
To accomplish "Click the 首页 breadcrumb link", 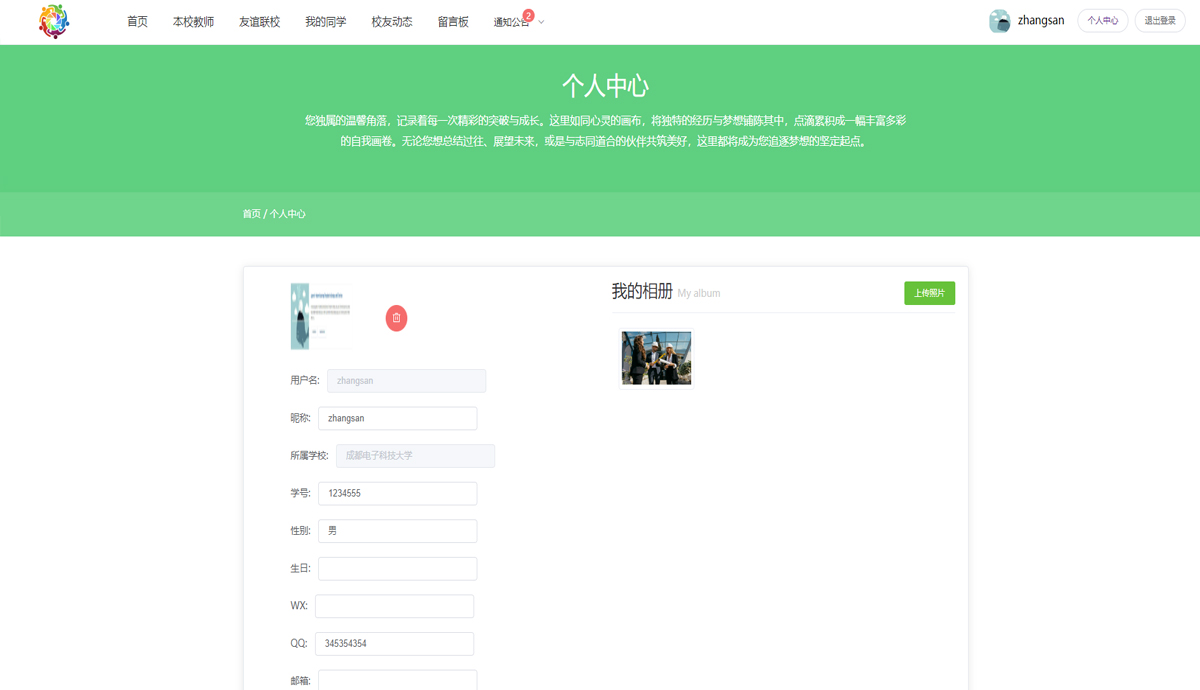I will (251, 214).
